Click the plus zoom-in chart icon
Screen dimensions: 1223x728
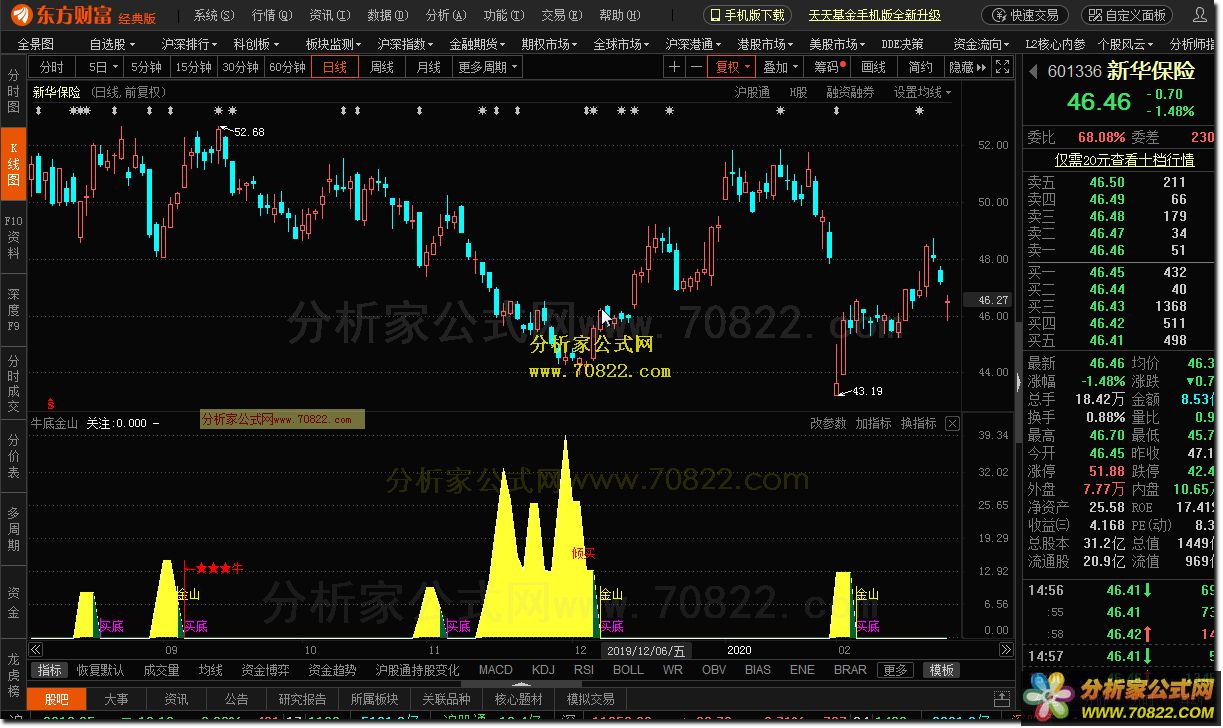(674, 67)
